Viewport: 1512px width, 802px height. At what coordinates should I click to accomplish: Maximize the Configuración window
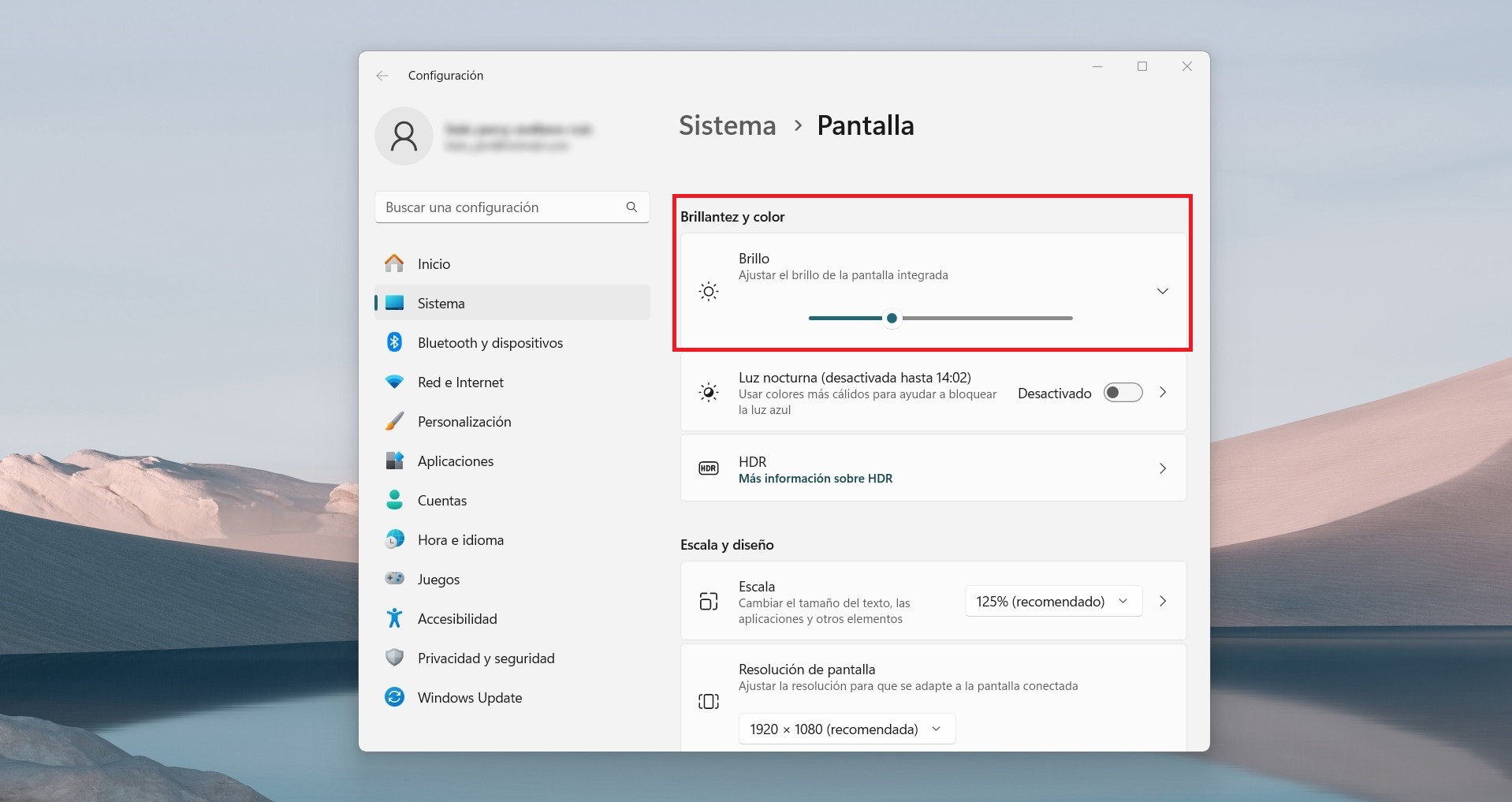[x=1141, y=66]
